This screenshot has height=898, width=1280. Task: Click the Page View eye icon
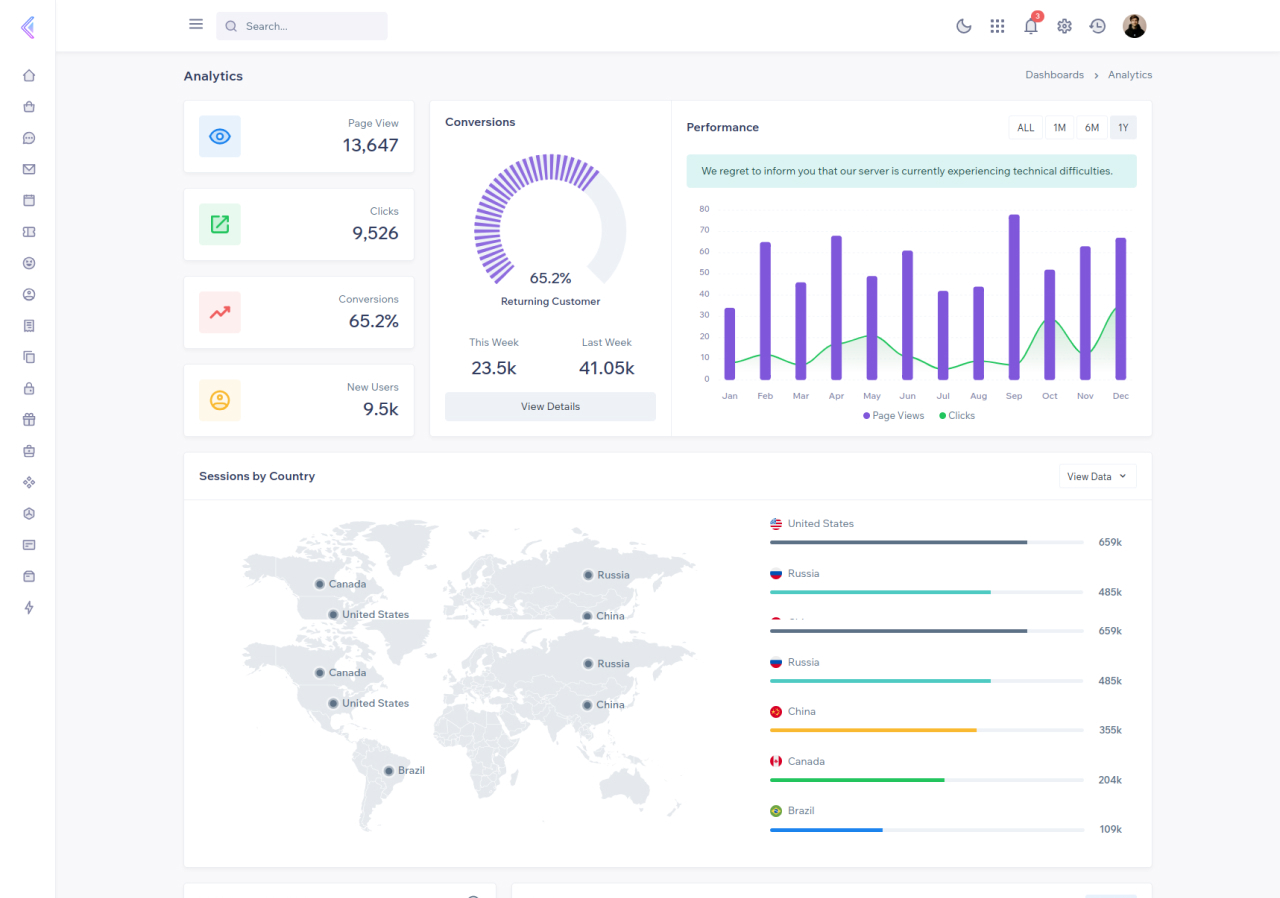220,137
